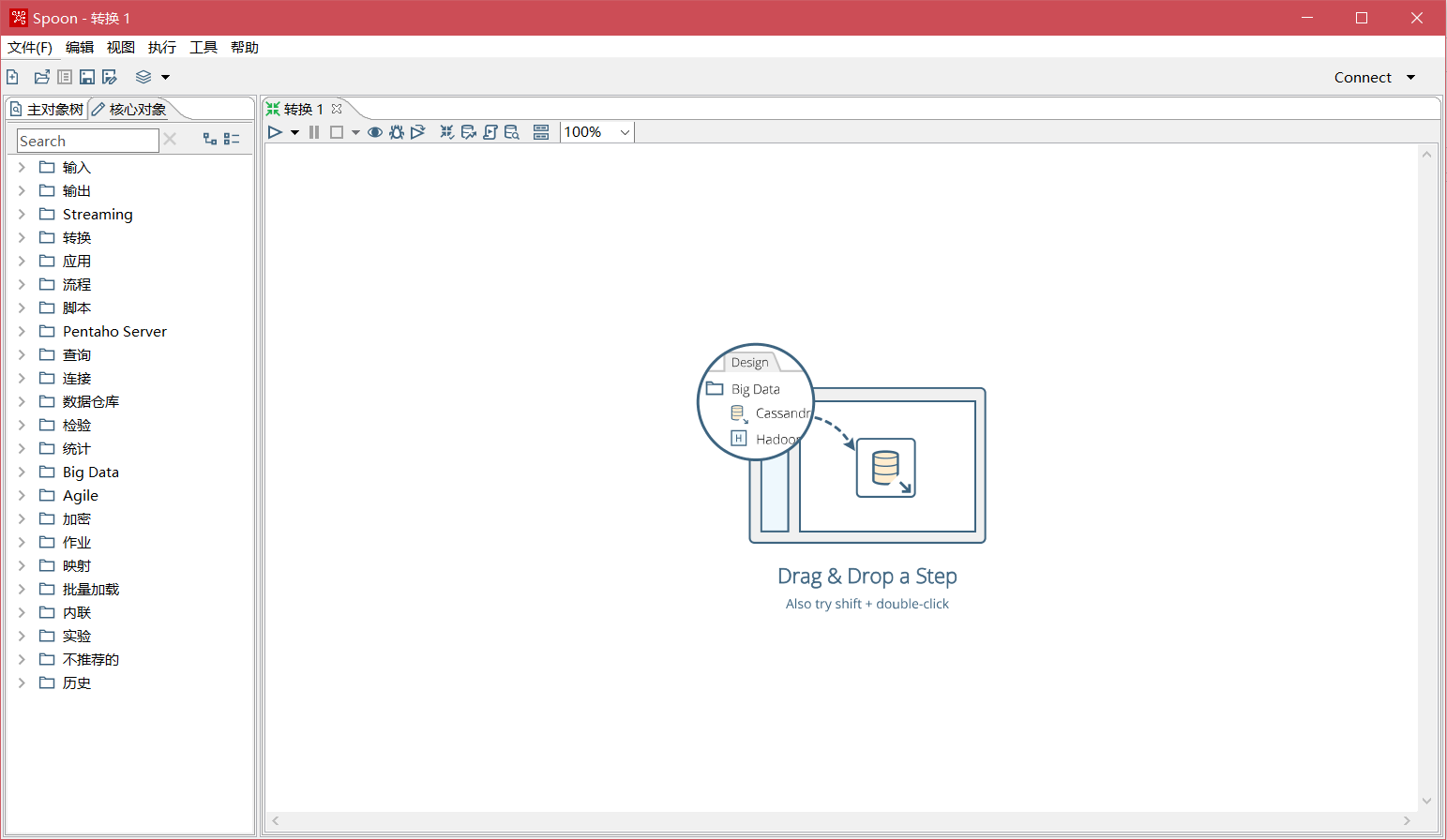Click the explore database icon

[512, 132]
